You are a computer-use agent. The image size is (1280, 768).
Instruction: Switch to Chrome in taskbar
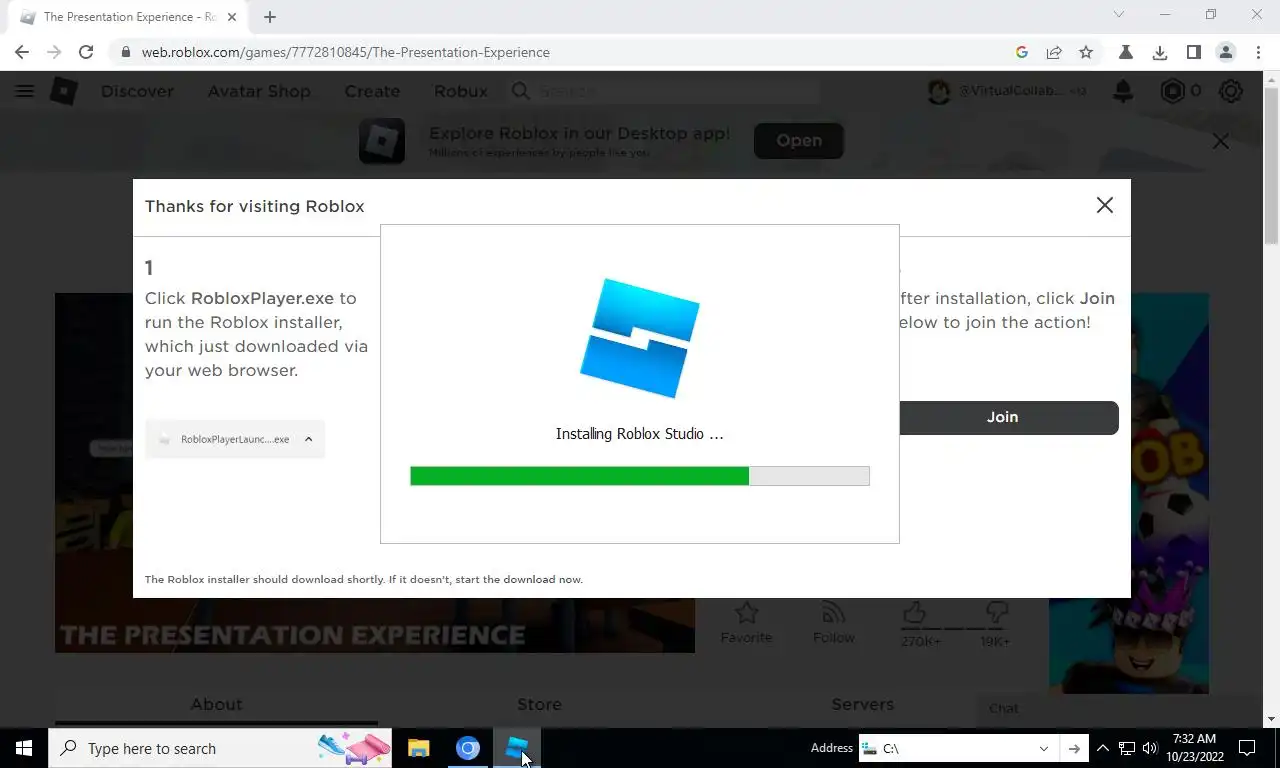(x=468, y=748)
